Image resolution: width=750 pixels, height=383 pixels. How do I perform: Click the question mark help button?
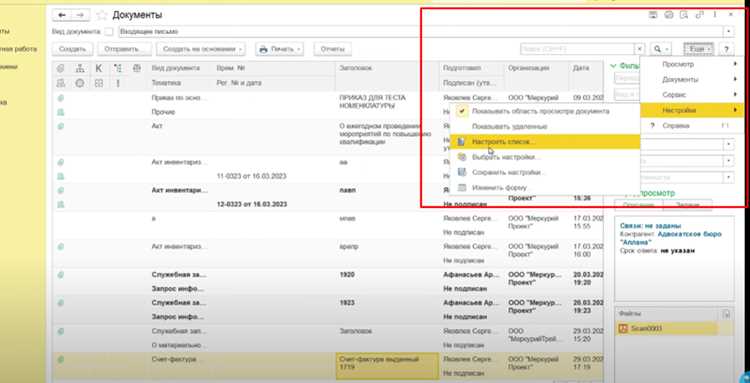point(726,49)
